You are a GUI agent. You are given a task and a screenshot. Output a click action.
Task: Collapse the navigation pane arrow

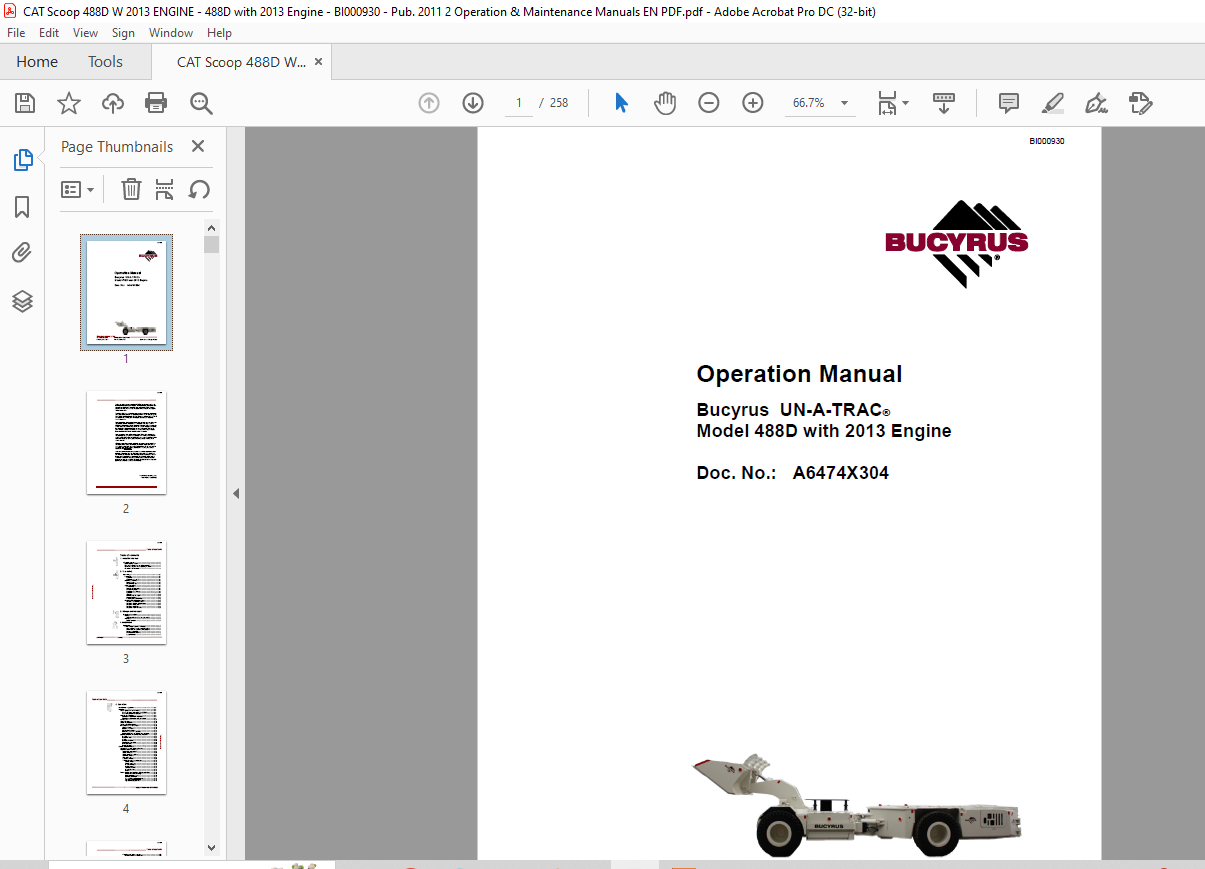tap(236, 493)
